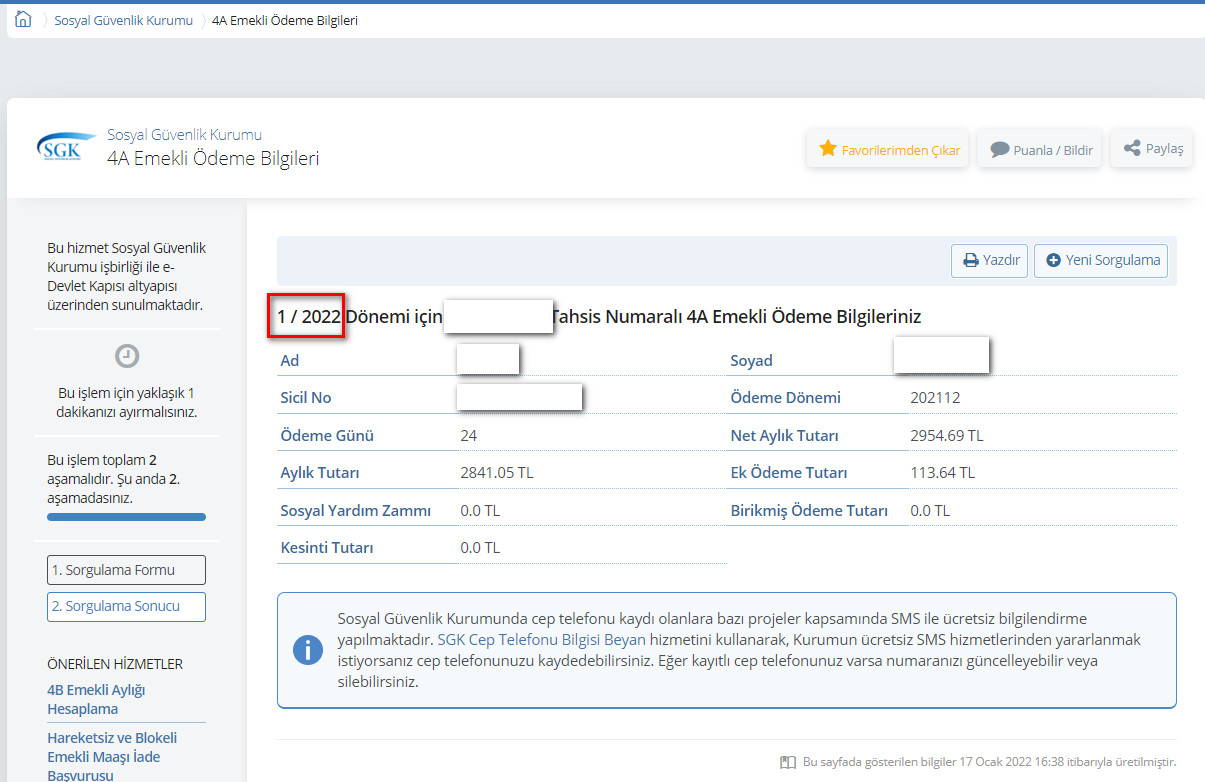
Task: Click the plus icon on Yeni Sorgulama
Action: (1053, 261)
